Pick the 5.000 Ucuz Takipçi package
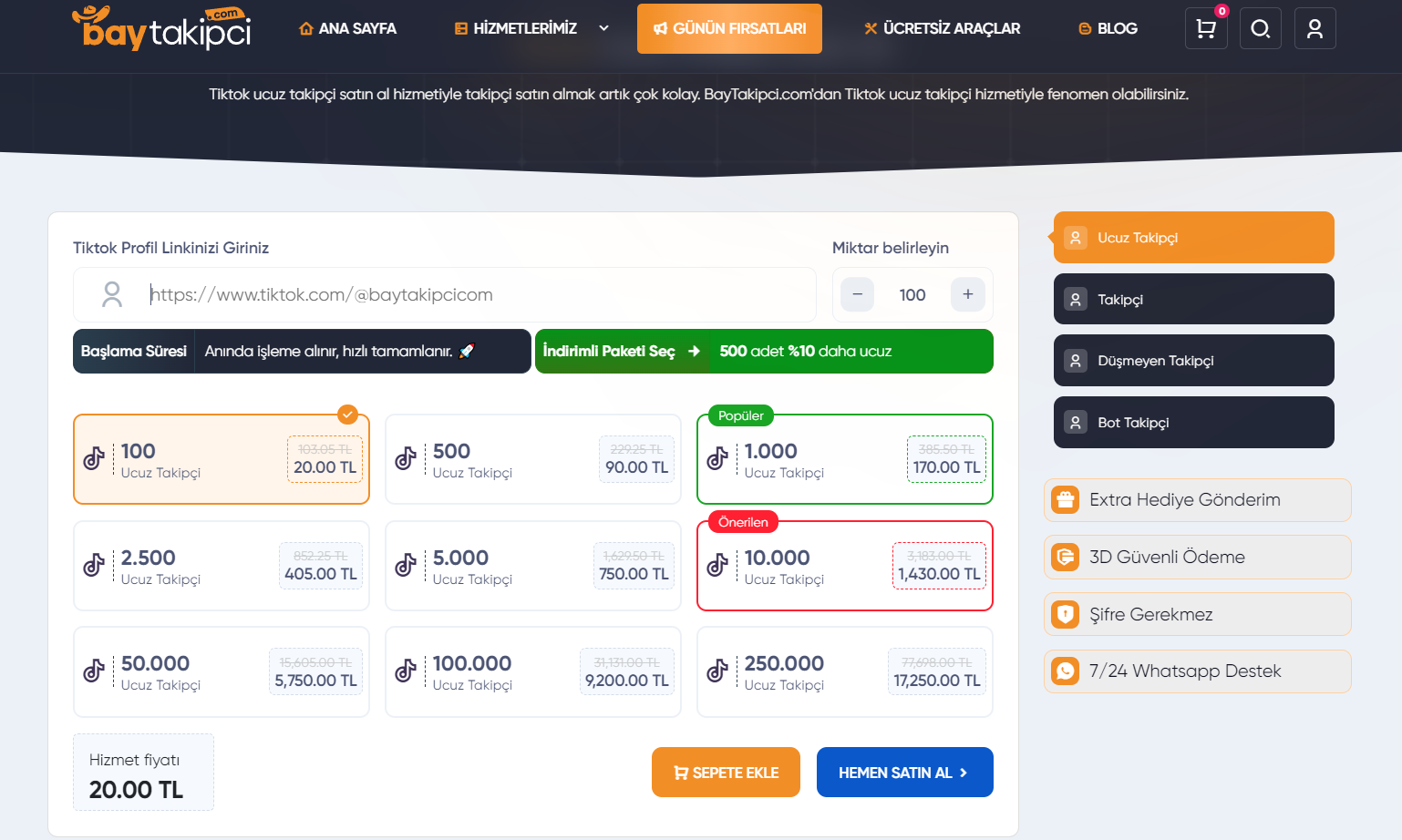 coord(533,566)
